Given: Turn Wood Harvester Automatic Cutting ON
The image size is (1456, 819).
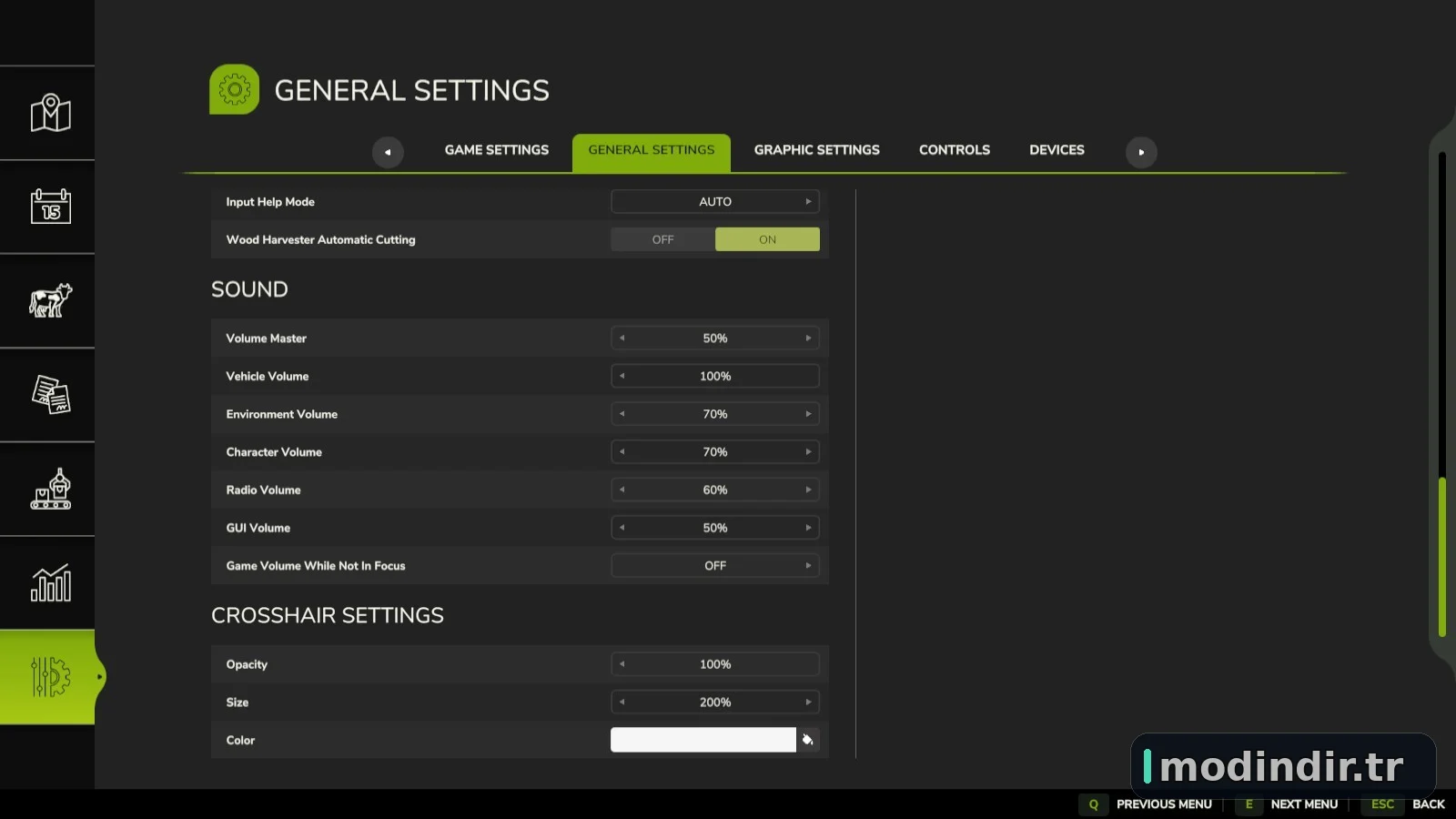Looking at the screenshot, I should pyautogui.click(x=767, y=239).
